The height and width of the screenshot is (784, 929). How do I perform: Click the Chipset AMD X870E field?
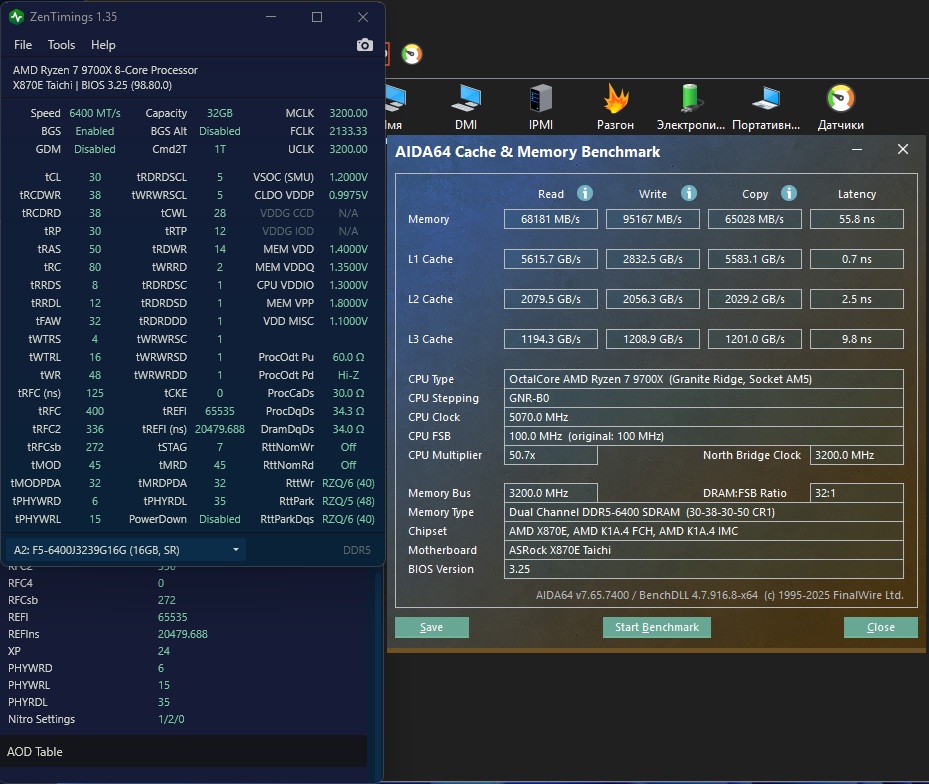pyautogui.click(x=703, y=531)
